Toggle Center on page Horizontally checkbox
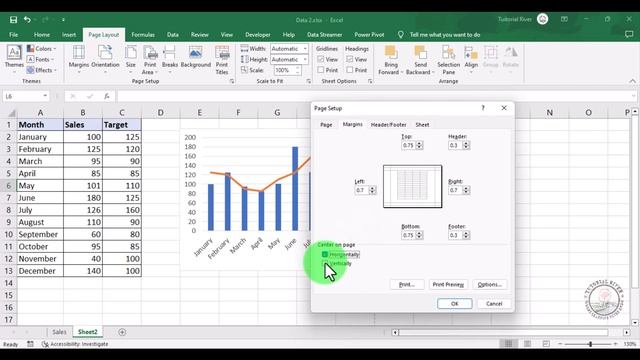 pos(325,254)
